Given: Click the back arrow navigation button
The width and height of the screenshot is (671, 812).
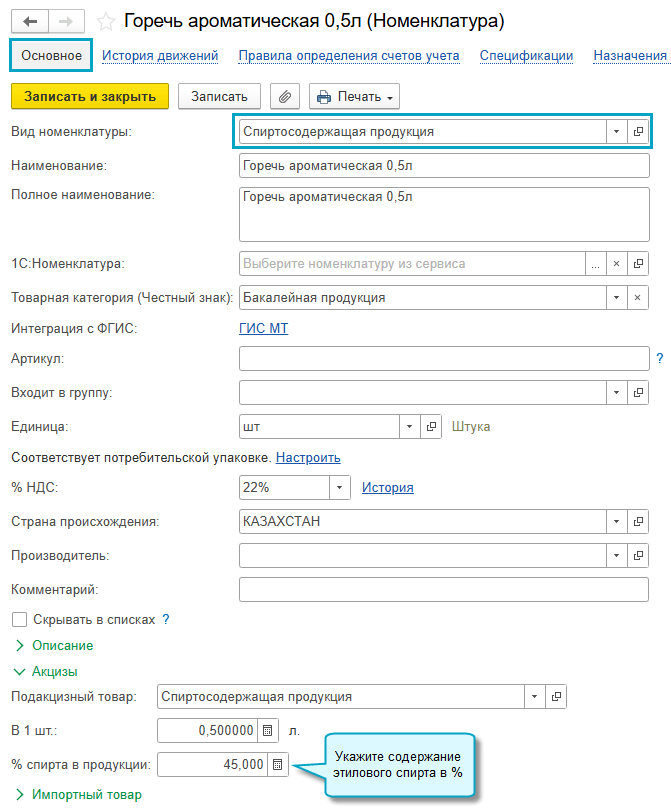Looking at the screenshot, I should click(x=30, y=22).
